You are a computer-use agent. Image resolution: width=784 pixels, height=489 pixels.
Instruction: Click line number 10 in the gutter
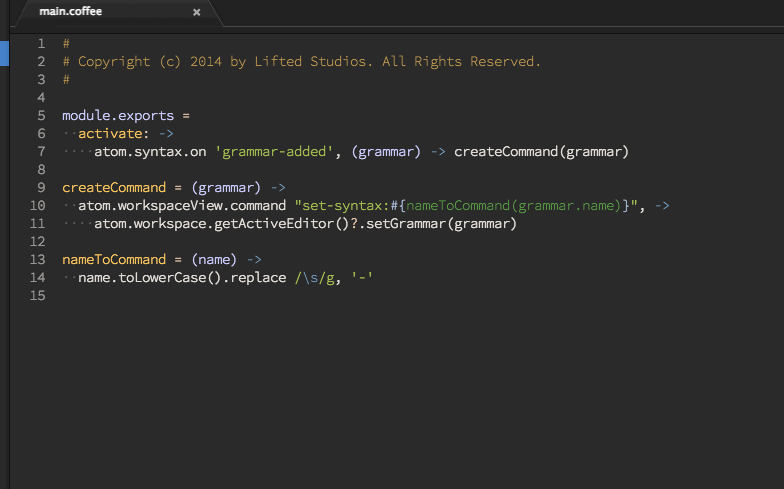click(x=38, y=206)
